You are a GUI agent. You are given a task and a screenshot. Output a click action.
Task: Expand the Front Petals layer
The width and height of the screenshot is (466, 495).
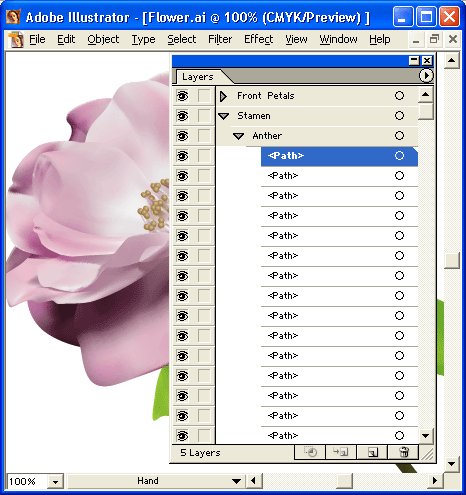click(223, 96)
